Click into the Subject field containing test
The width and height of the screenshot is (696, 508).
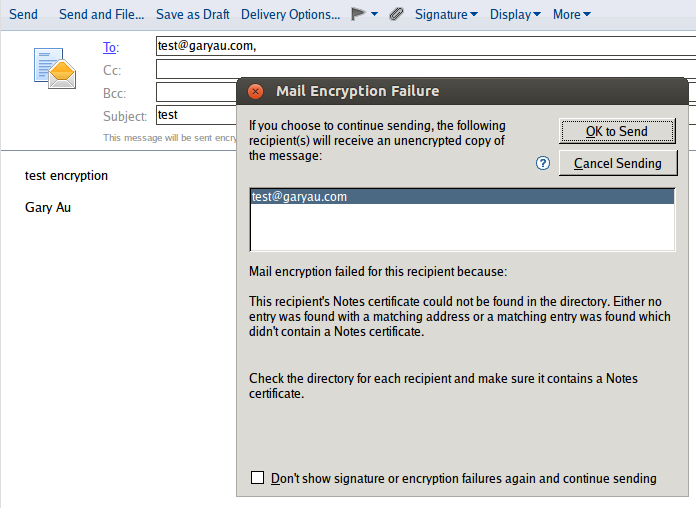(x=197, y=115)
